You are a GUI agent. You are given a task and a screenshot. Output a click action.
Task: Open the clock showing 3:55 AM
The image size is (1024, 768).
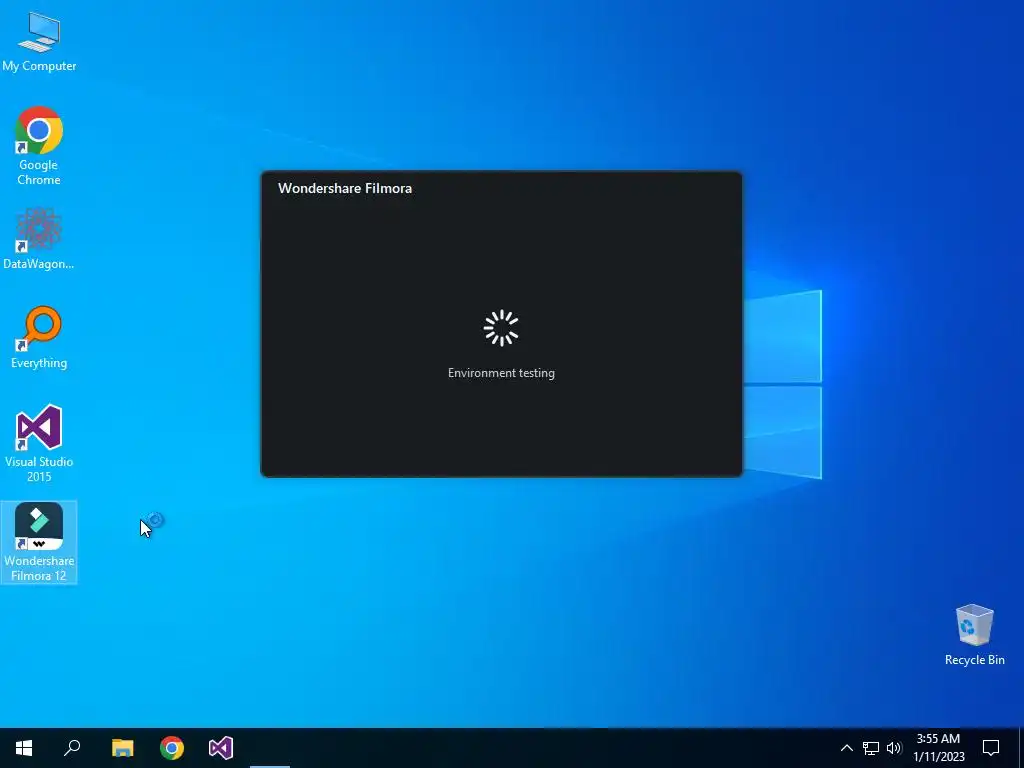(x=938, y=748)
